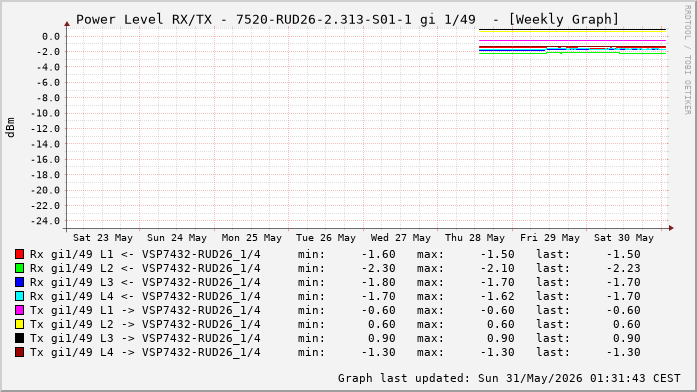The height and width of the screenshot is (392, 697).
Task: Click the Tx gi1/49 L2 legend label
Action: 145,324
